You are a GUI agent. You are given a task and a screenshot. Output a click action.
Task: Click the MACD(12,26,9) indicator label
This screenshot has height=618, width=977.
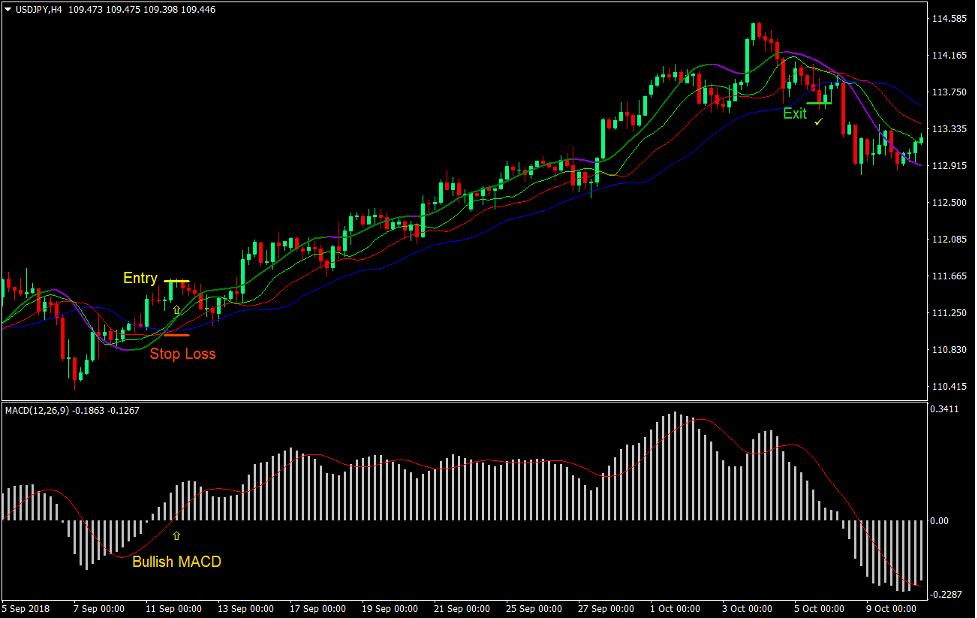coord(38,409)
